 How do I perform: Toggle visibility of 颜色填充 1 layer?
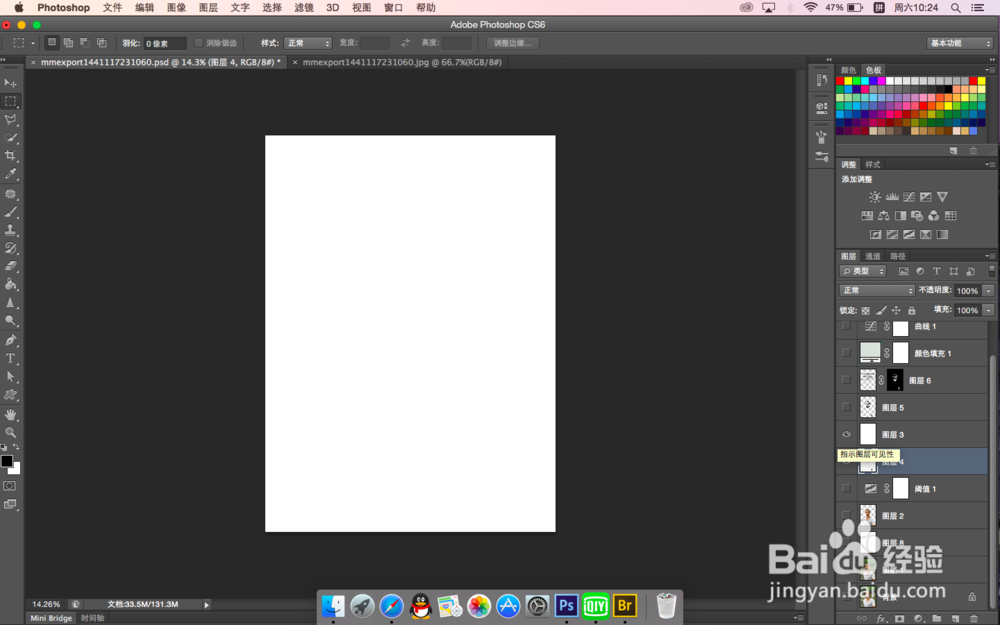[846, 353]
